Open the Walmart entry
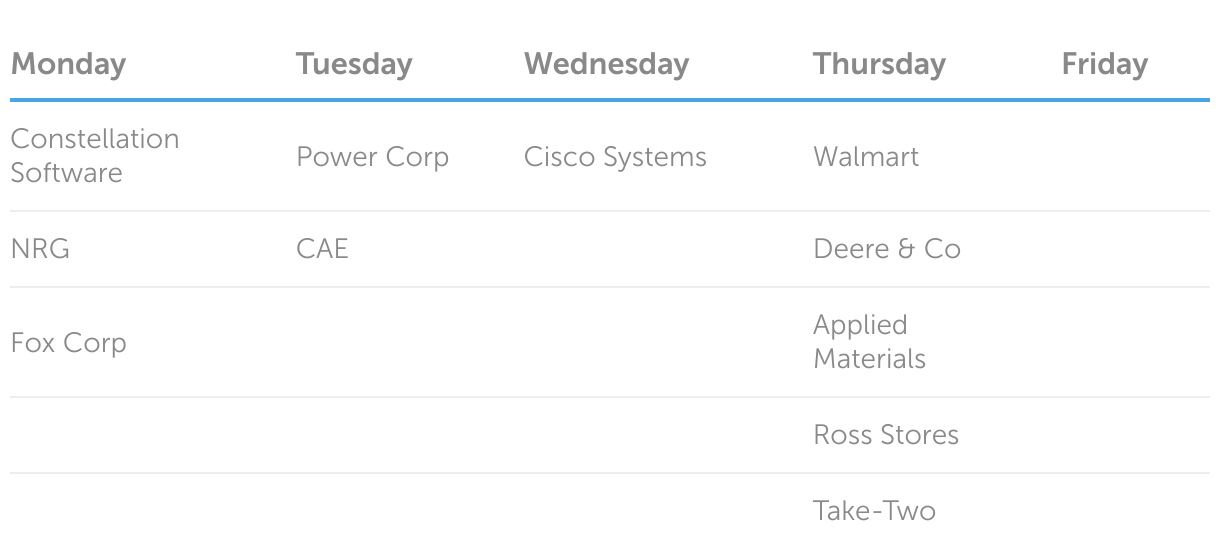This screenshot has height=558, width=1220. pyautogui.click(x=866, y=157)
